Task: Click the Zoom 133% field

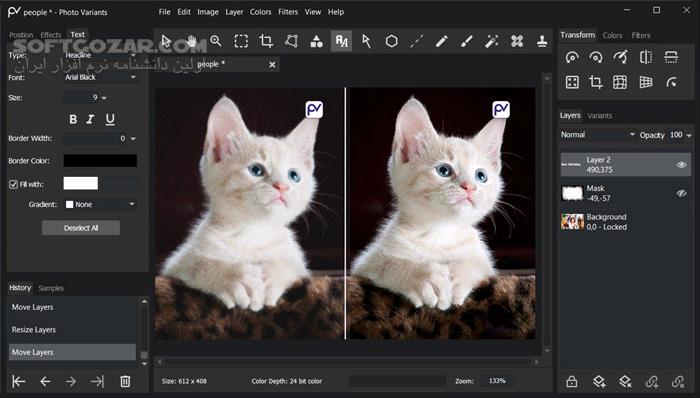Action: (x=497, y=381)
